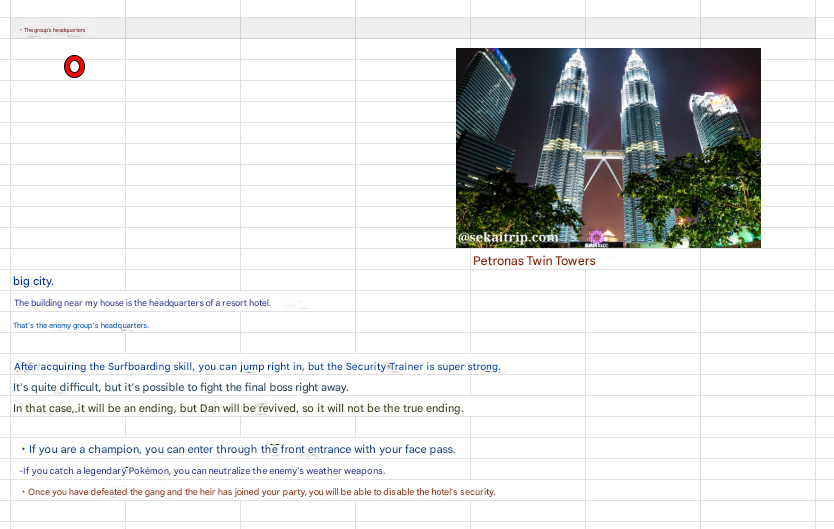Select the line about disabling hotel security
834x529 pixels.
pos(258,492)
